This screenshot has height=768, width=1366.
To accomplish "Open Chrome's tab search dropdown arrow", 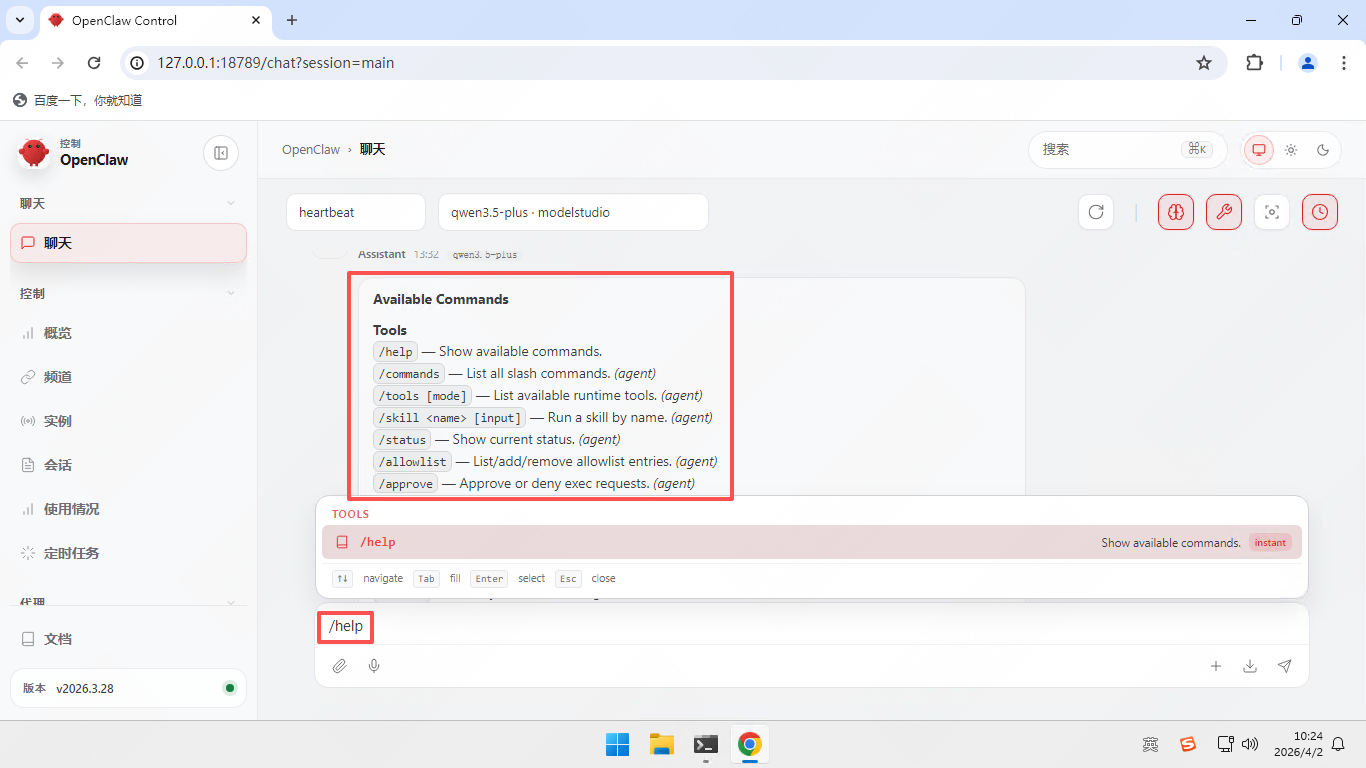I will pyautogui.click(x=20, y=20).
